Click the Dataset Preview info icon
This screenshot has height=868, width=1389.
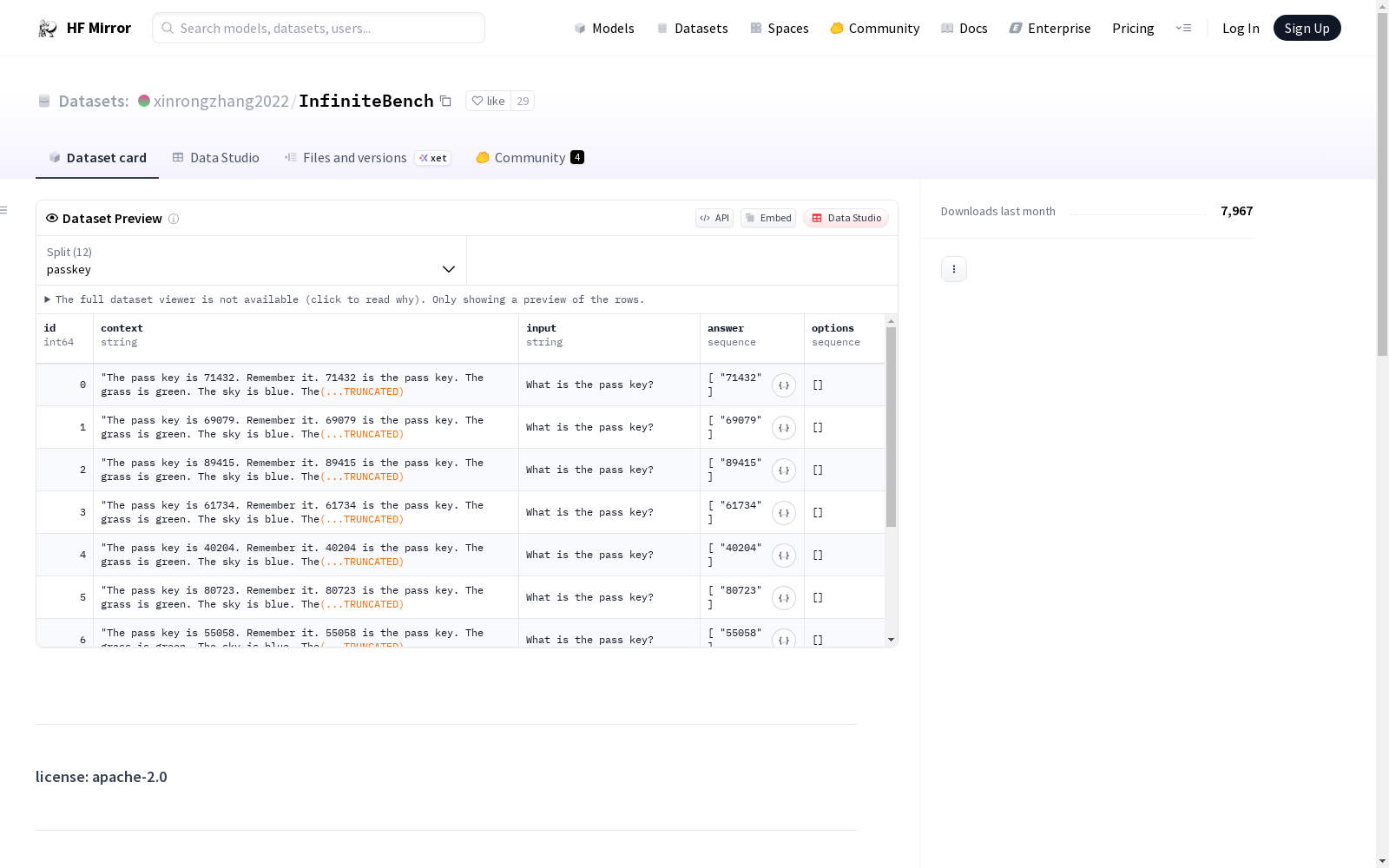coord(174,219)
